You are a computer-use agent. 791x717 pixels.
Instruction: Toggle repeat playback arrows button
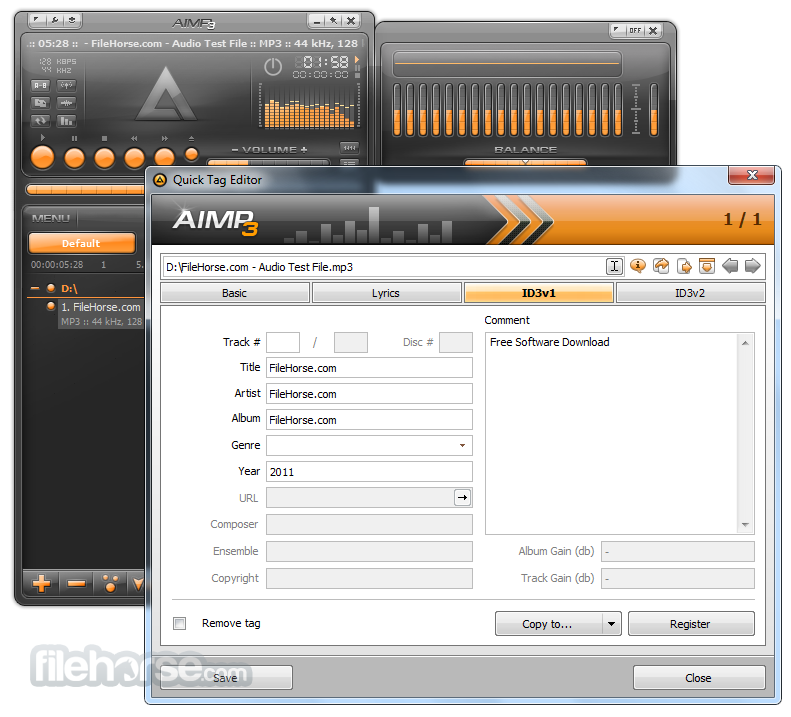click(40, 121)
